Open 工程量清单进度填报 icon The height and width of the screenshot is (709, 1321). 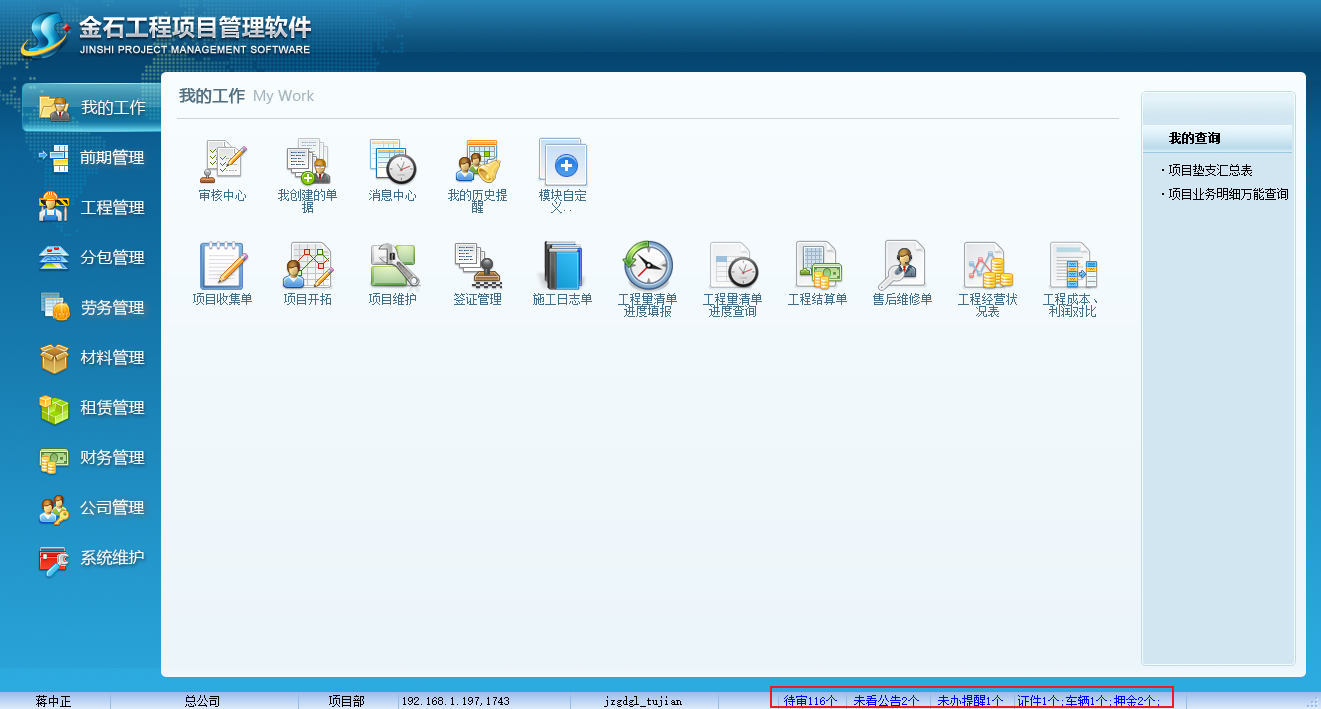647,266
